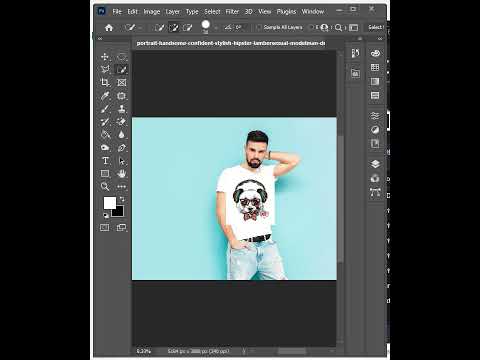This screenshot has height=360, width=480.
Task: Open the Paths panel icon
Action: point(375,192)
